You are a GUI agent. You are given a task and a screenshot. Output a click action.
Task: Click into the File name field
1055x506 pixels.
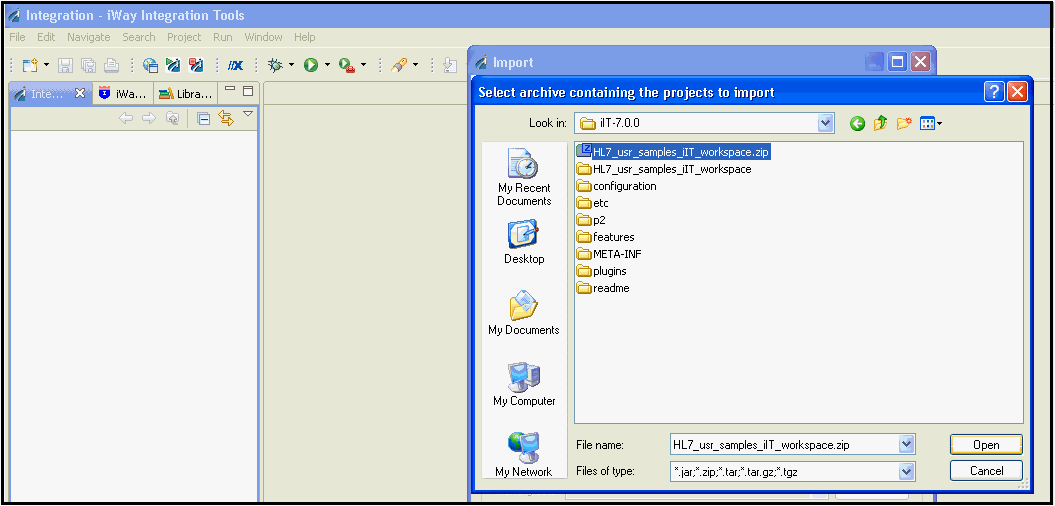coord(785,444)
